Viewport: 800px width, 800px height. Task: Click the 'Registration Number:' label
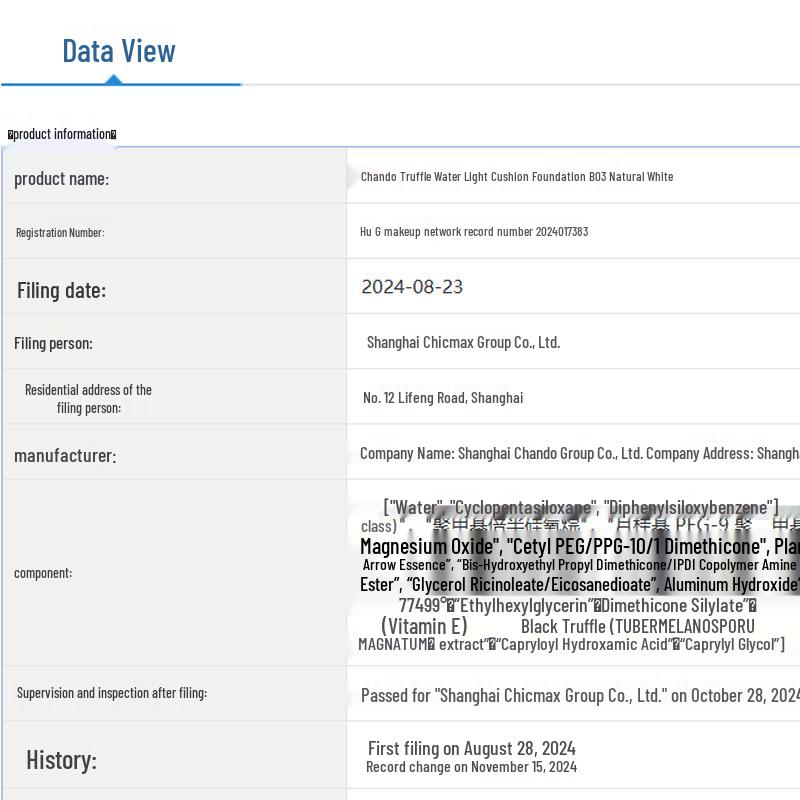click(60, 233)
